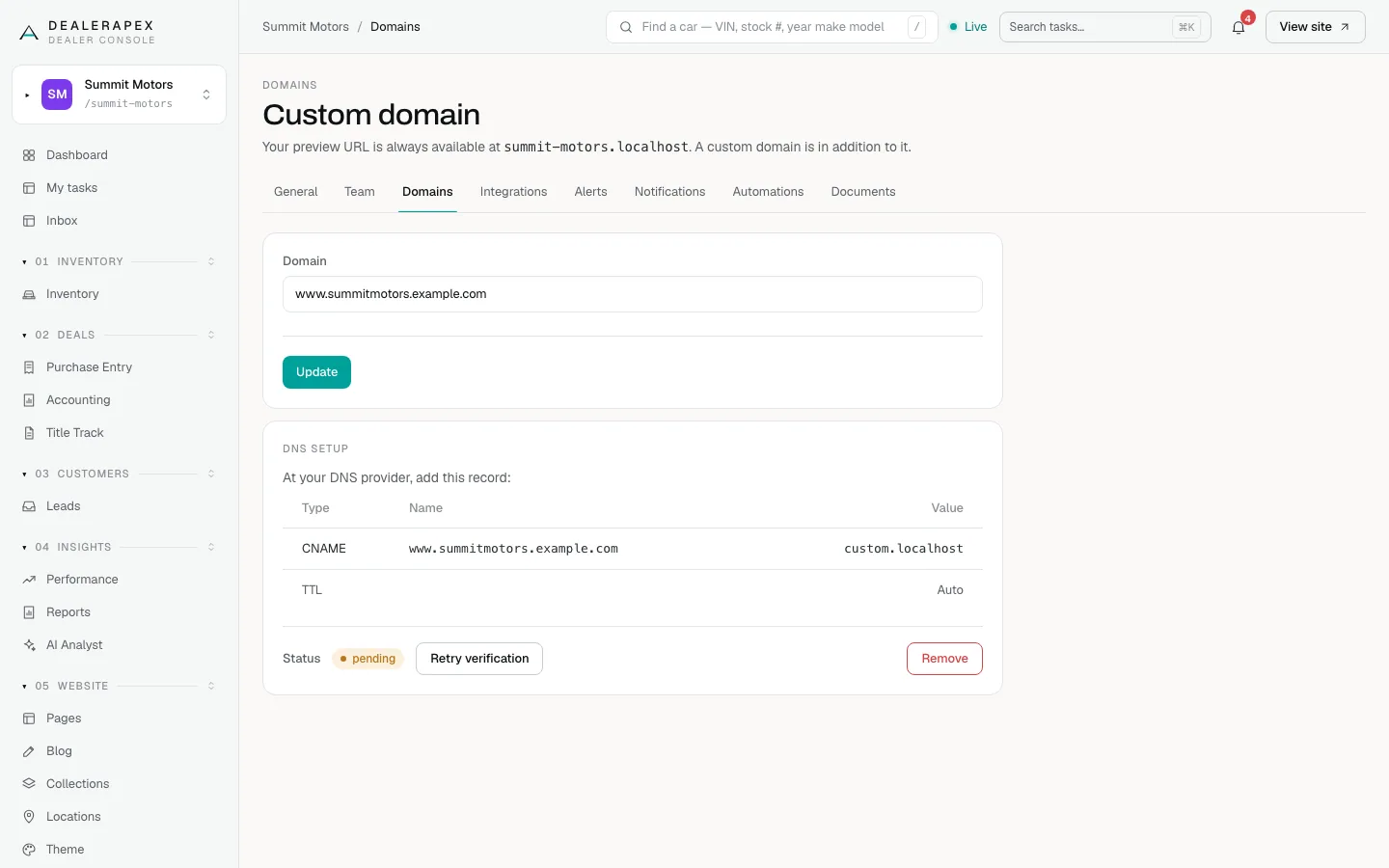
Task: Click the CNAME type cell
Action: [x=324, y=549]
